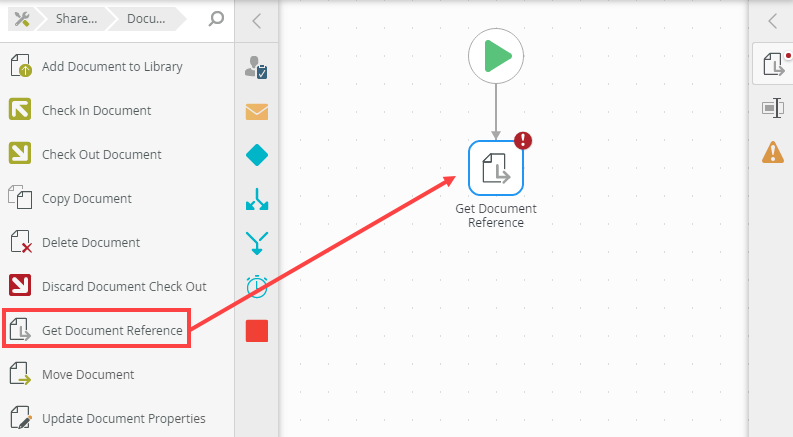Select Check In Document label
This screenshot has width=793, height=437.
pyautogui.click(x=97, y=110)
